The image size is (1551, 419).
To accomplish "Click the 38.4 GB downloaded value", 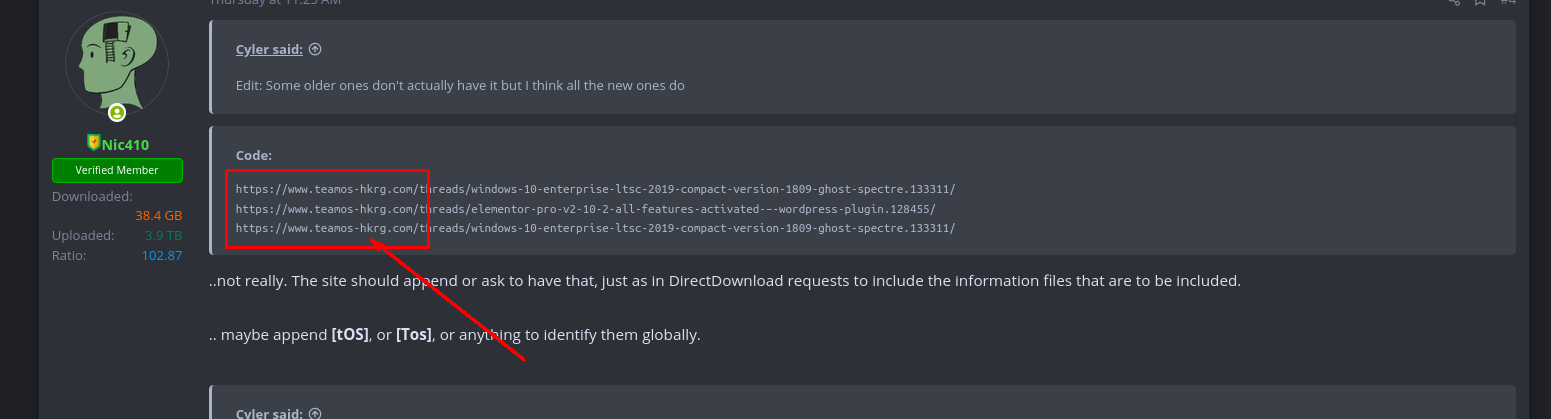I will tap(159, 215).
